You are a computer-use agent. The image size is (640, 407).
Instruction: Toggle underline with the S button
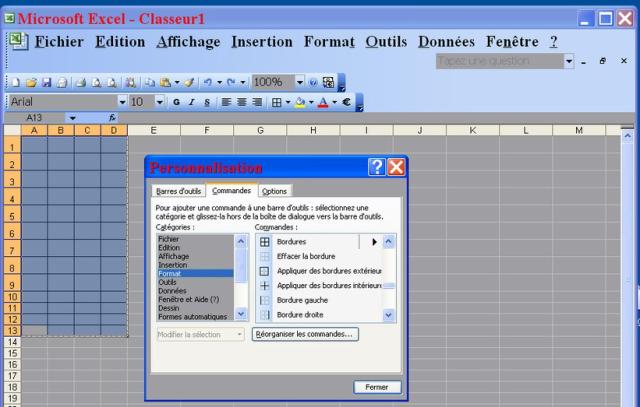[207, 102]
